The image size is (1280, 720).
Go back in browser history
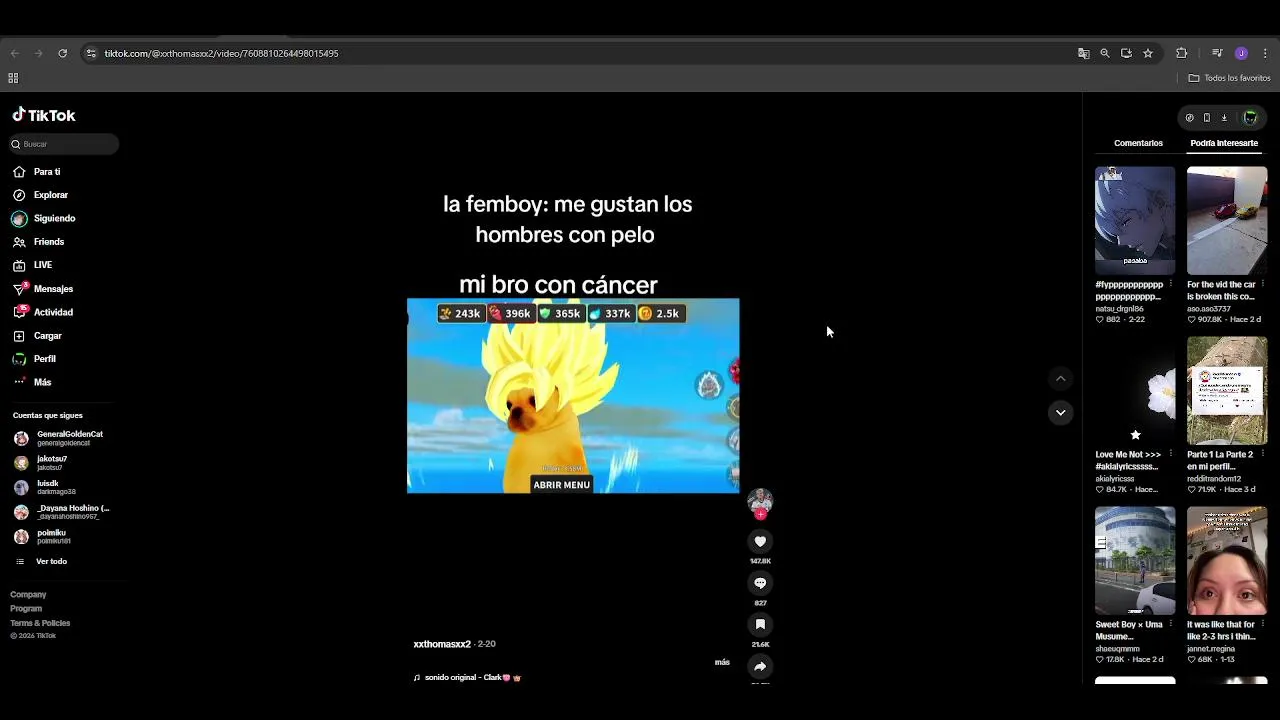coord(14,53)
